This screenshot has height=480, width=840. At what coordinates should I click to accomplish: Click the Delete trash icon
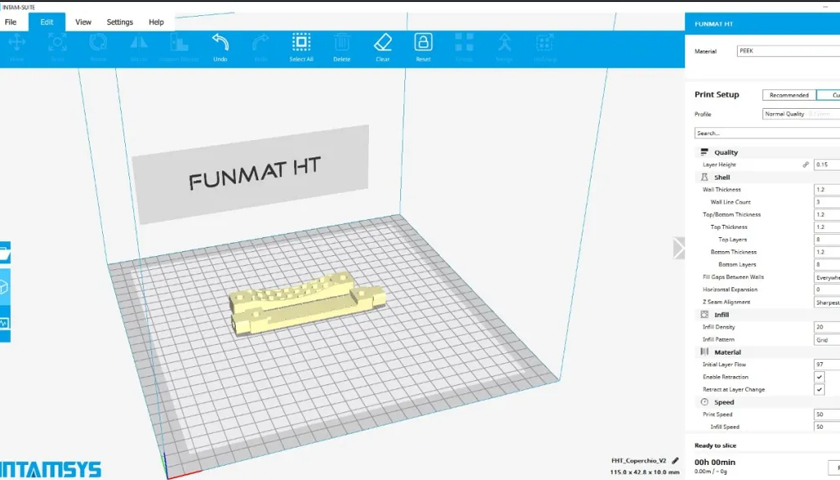(342, 43)
